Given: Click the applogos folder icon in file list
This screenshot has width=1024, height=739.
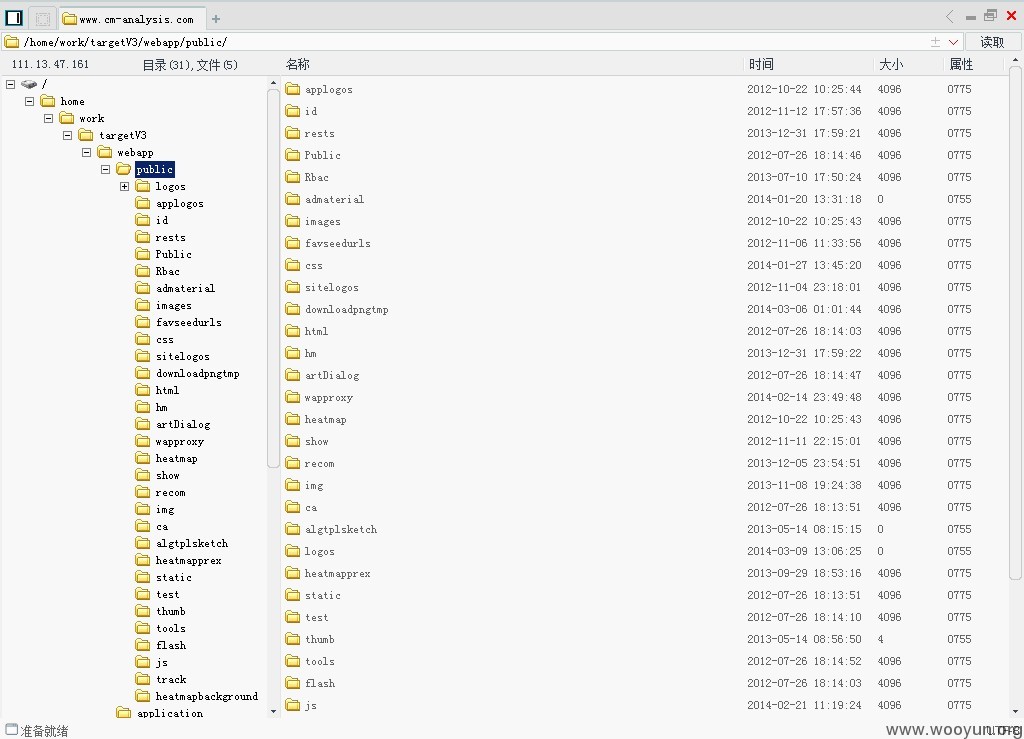Looking at the screenshot, I should pyautogui.click(x=293, y=89).
